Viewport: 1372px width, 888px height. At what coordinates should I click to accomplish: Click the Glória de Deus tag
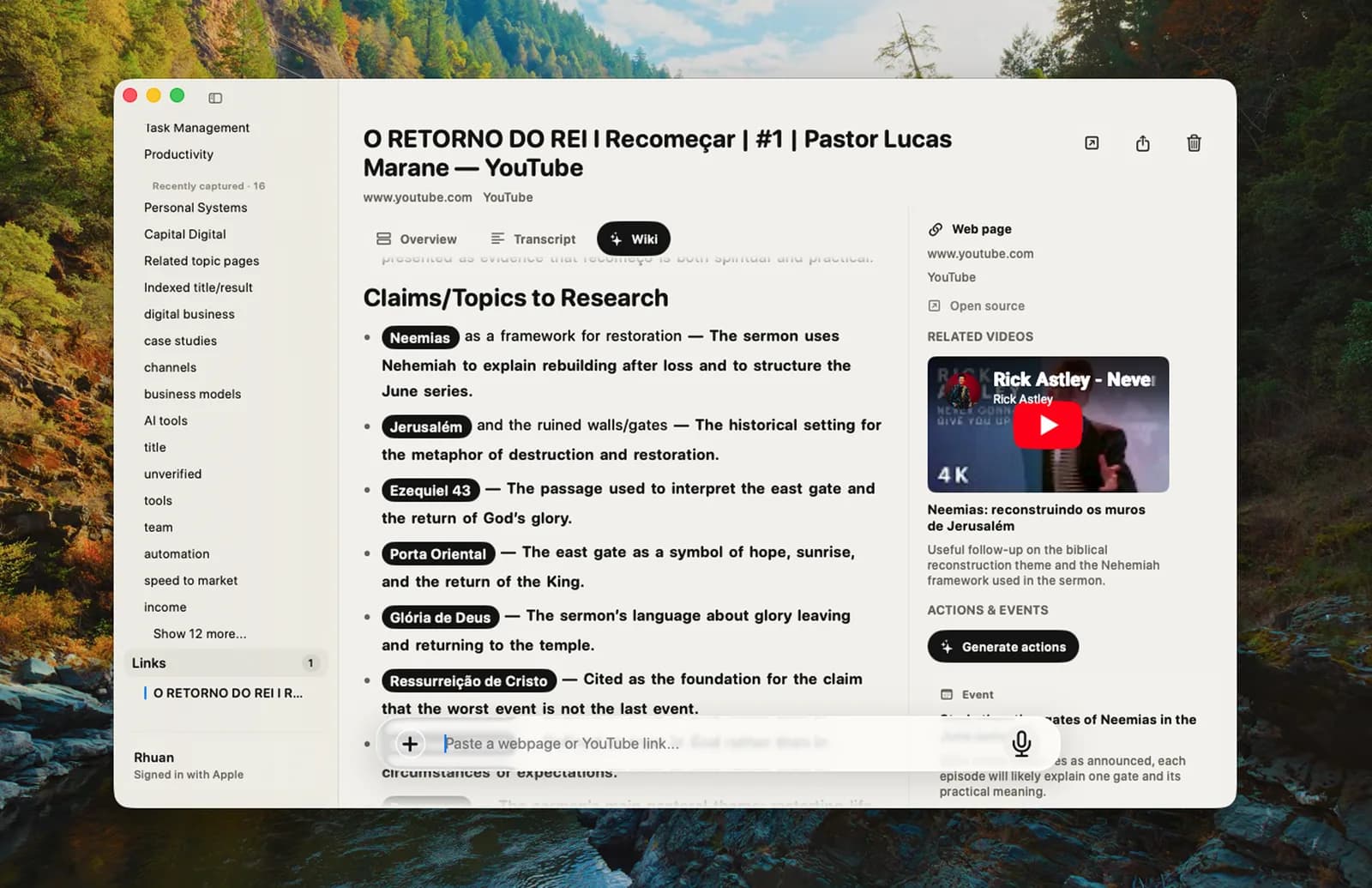441,617
